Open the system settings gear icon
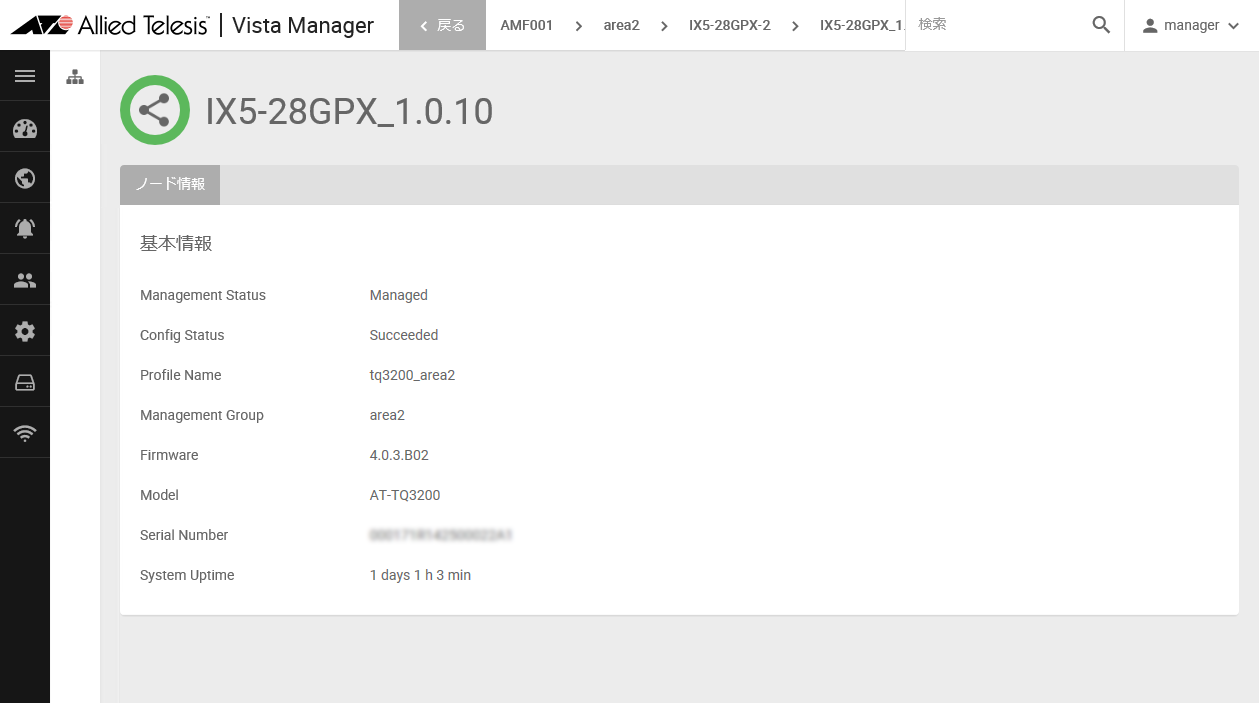Image resolution: width=1259 pixels, height=703 pixels. point(25,331)
